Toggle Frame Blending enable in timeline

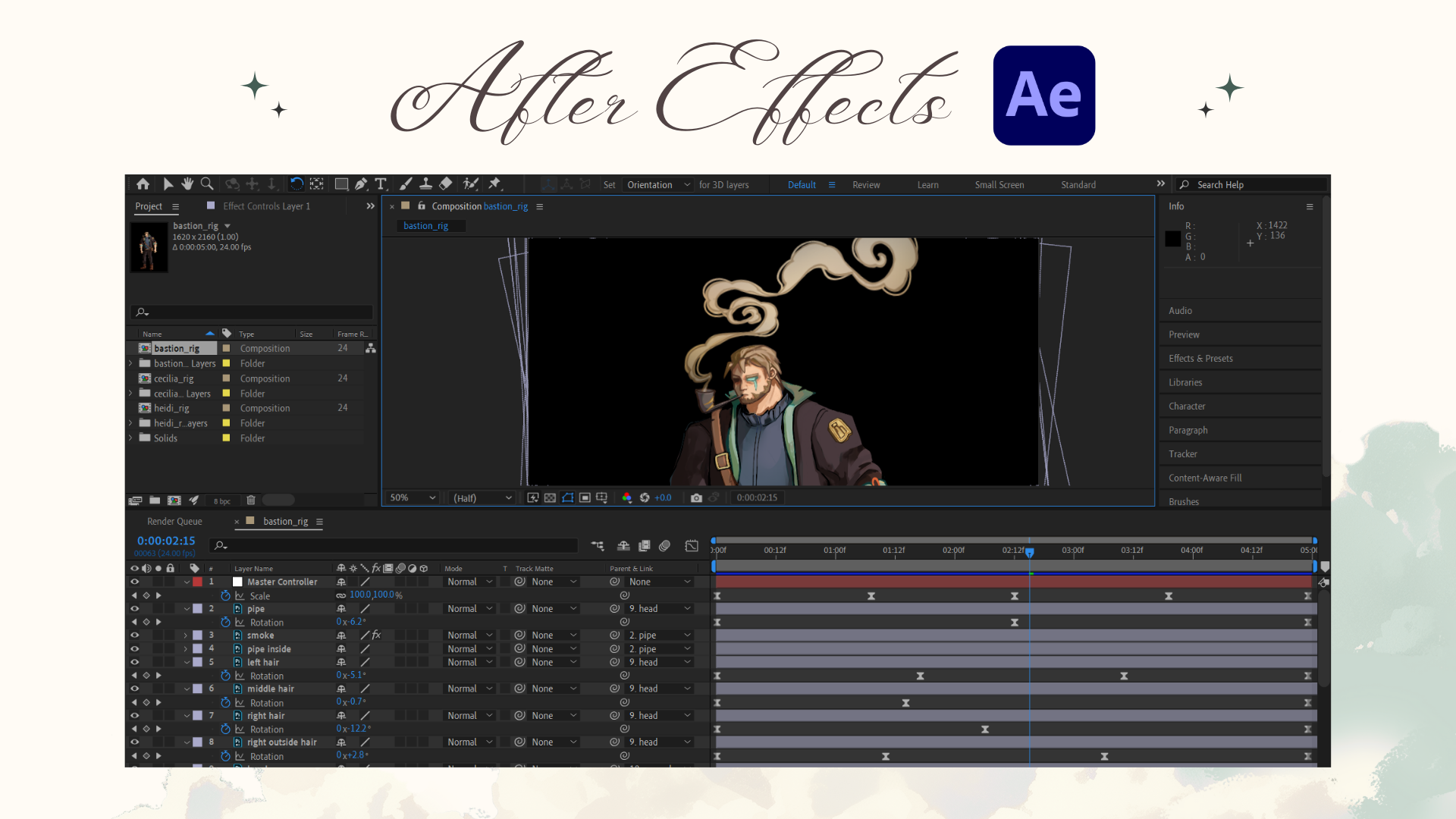(645, 546)
